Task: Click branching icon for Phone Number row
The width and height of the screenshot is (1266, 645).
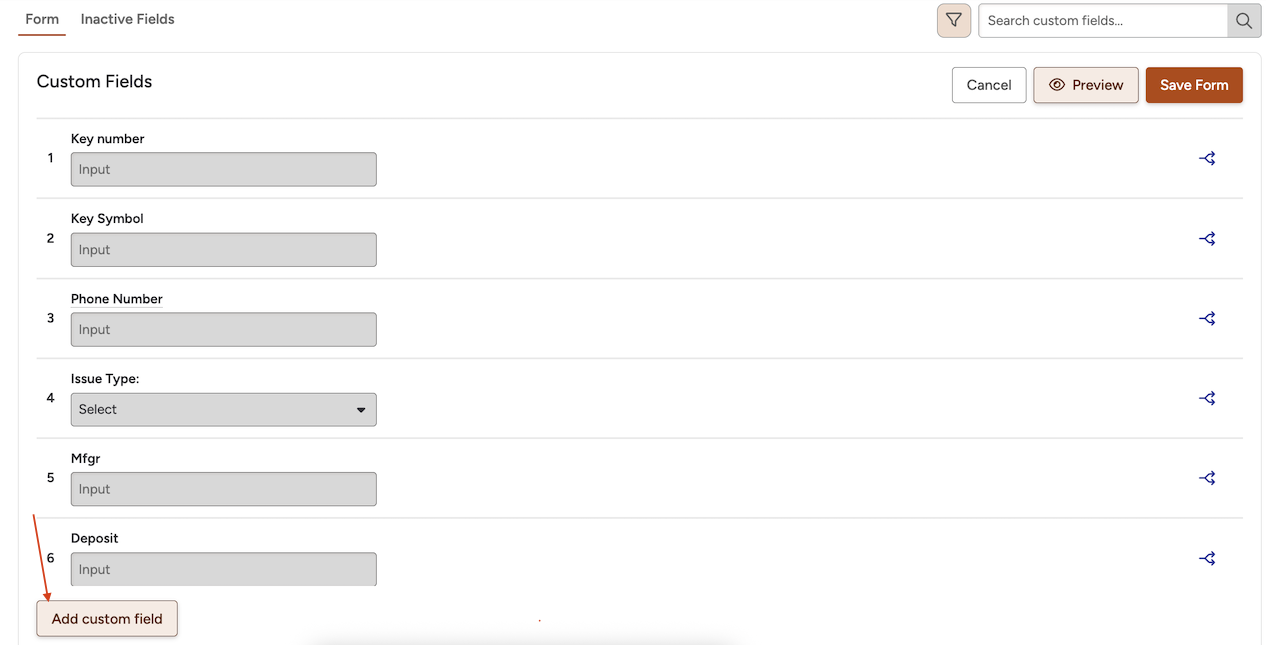Action: click(1207, 318)
